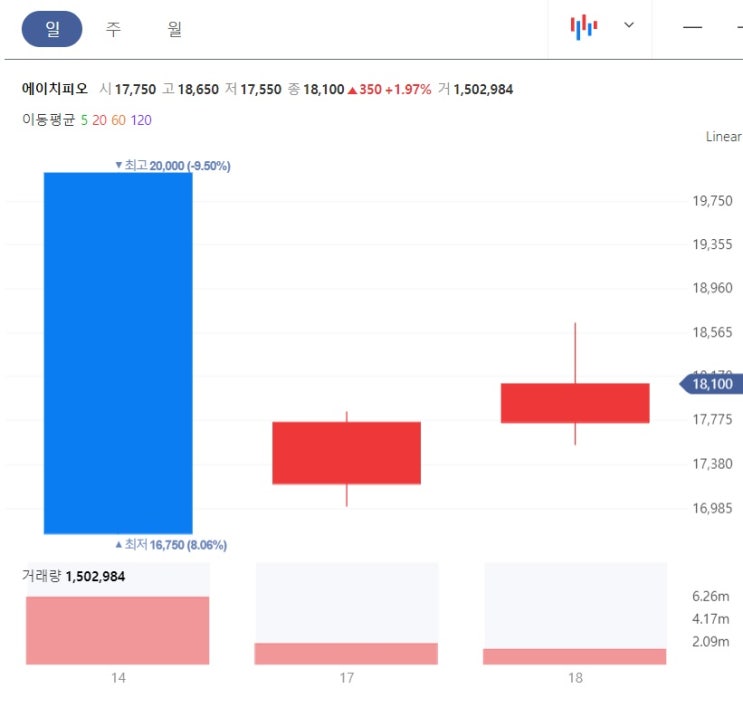The height and width of the screenshot is (708, 743).
Task: Click the 최고 20,000 high marker label
Action: [173, 165]
